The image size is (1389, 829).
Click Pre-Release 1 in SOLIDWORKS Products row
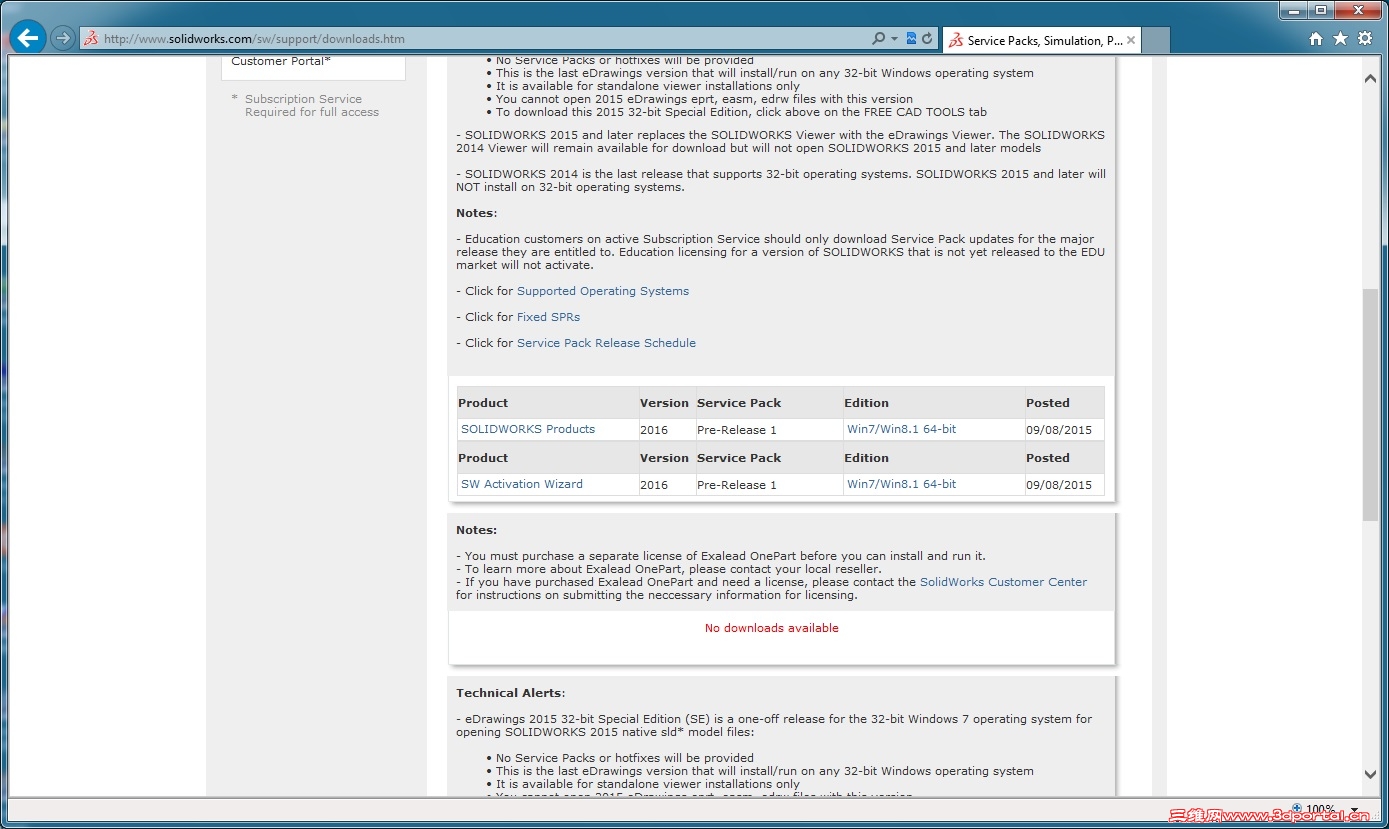click(x=737, y=430)
